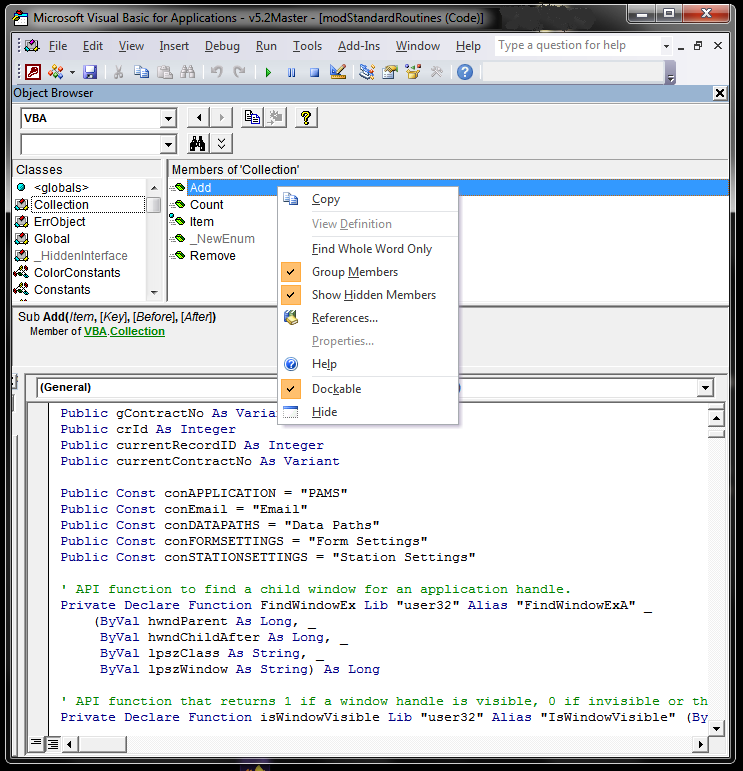The width and height of the screenshot is (743, 771).
Task: Open the VBA library dropdown
Action: (168, 119)
